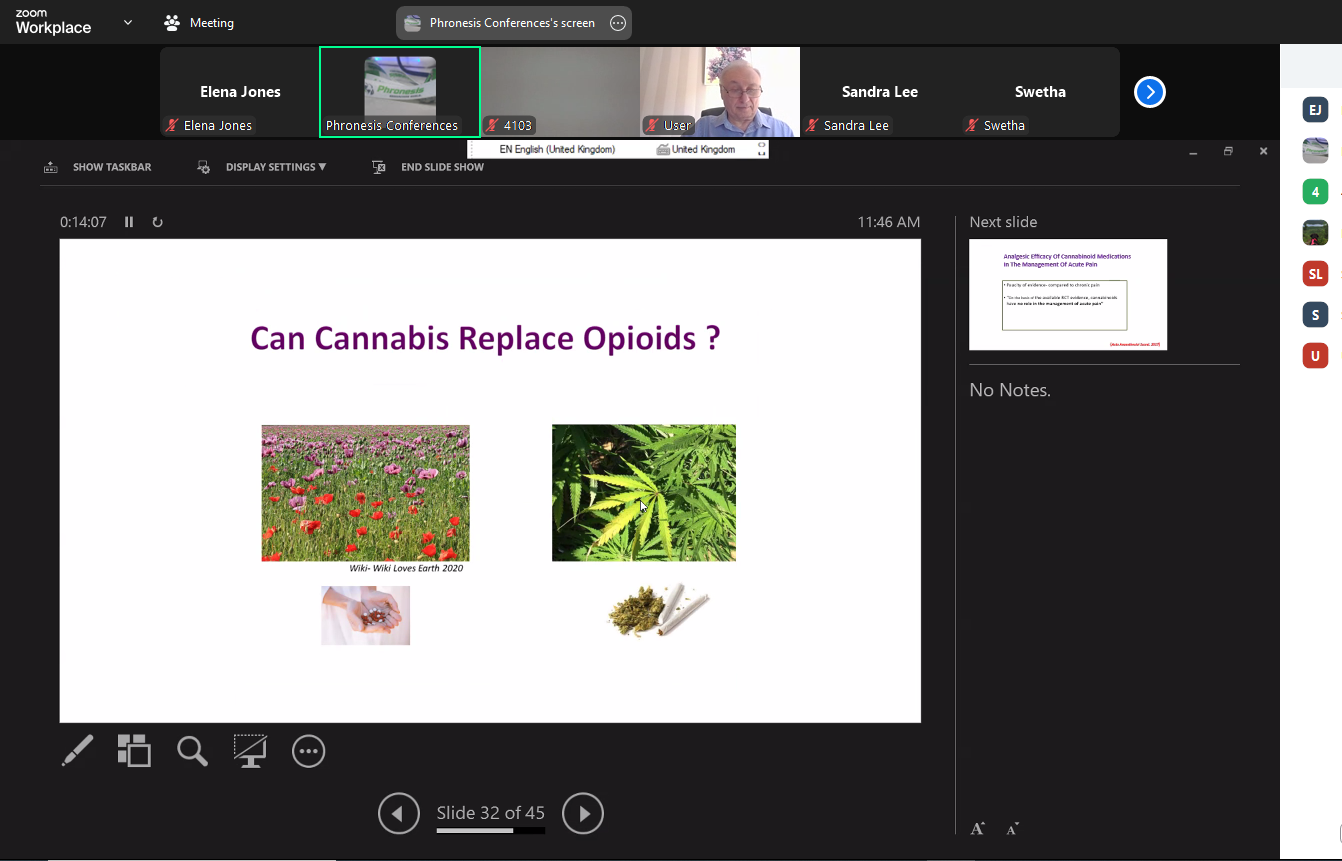This screenshot has height=861, width=1342.
Task: Toggle black or unblack slide show
Action: pos(250,751)
